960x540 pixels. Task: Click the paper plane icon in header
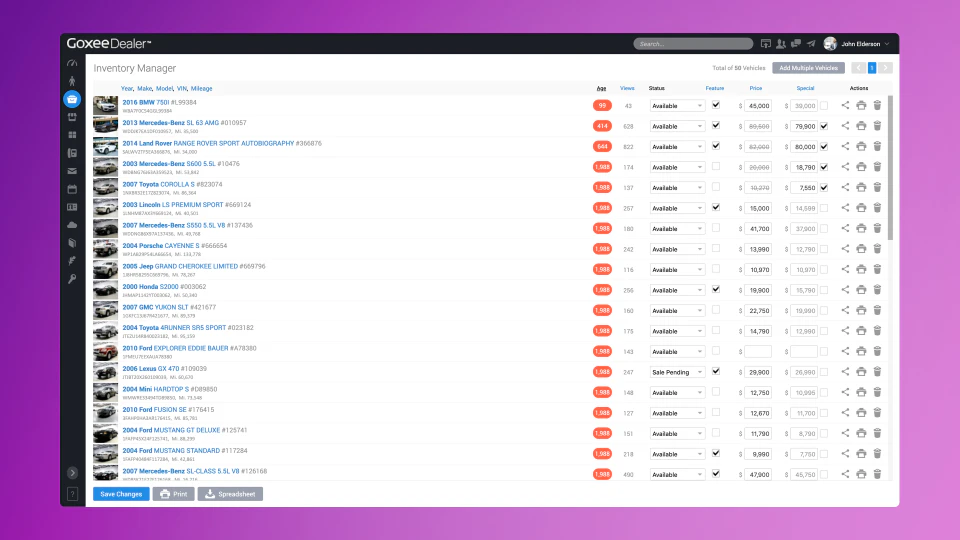pyautogui.click(x=811, y=43)
